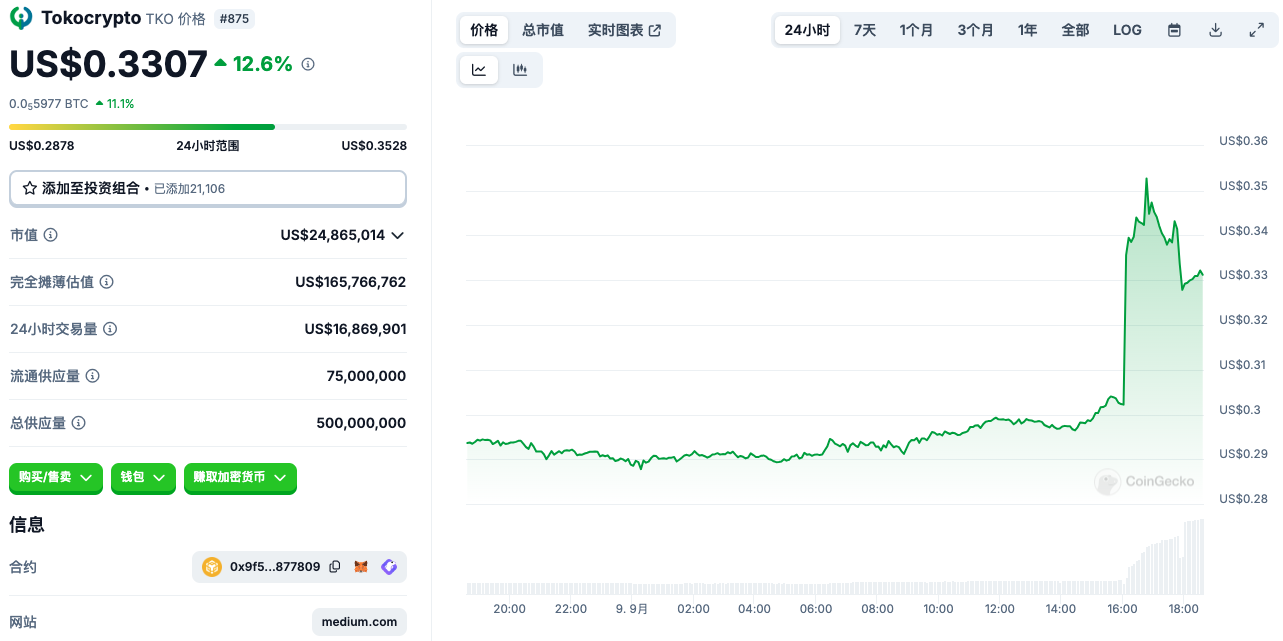The width and height of the screenshot is (1283, 641).
Task: Toggle LOG scale on chart
Action: click(x=1127, y=30)
